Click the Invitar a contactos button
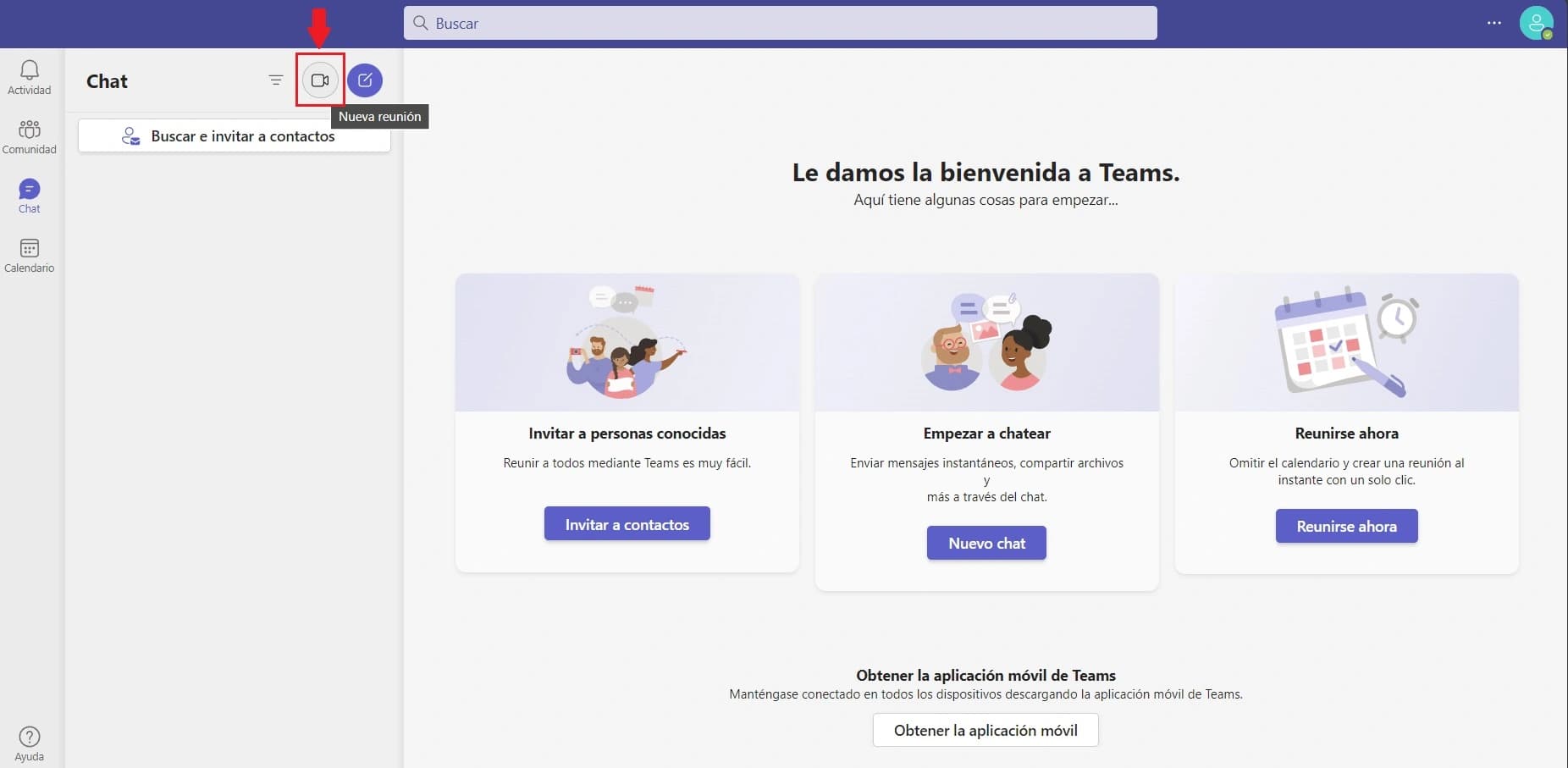The image size is (1568, 768). click(627, 524)
